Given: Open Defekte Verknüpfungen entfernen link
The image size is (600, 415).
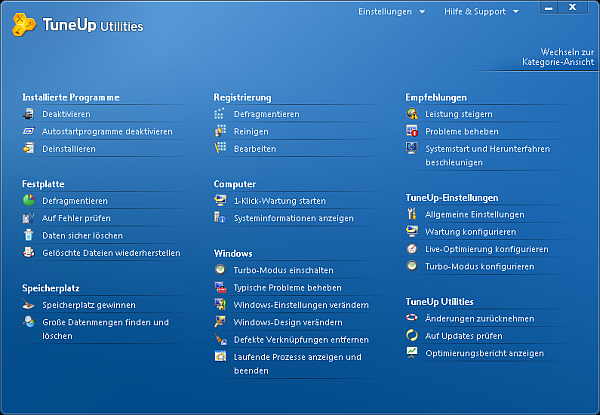Looking at the screenshot, I should 301,340.
